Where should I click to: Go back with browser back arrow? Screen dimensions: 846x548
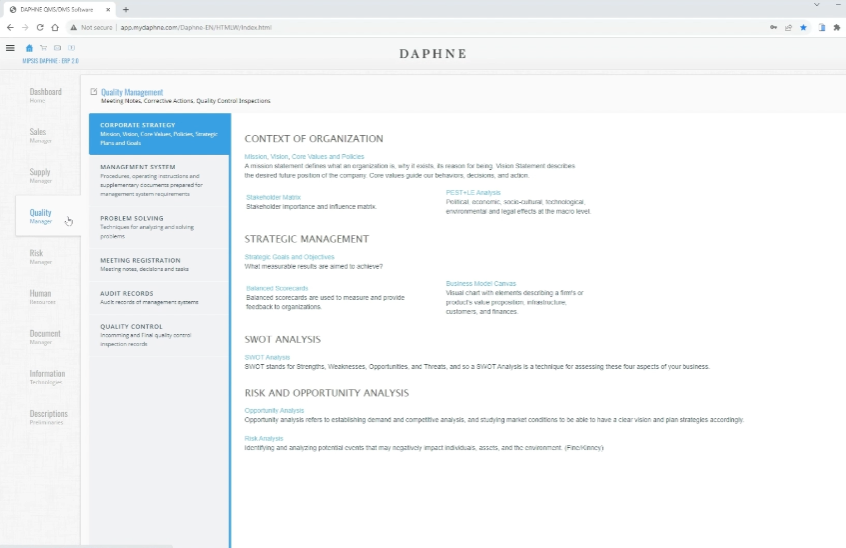click(10, 28)
